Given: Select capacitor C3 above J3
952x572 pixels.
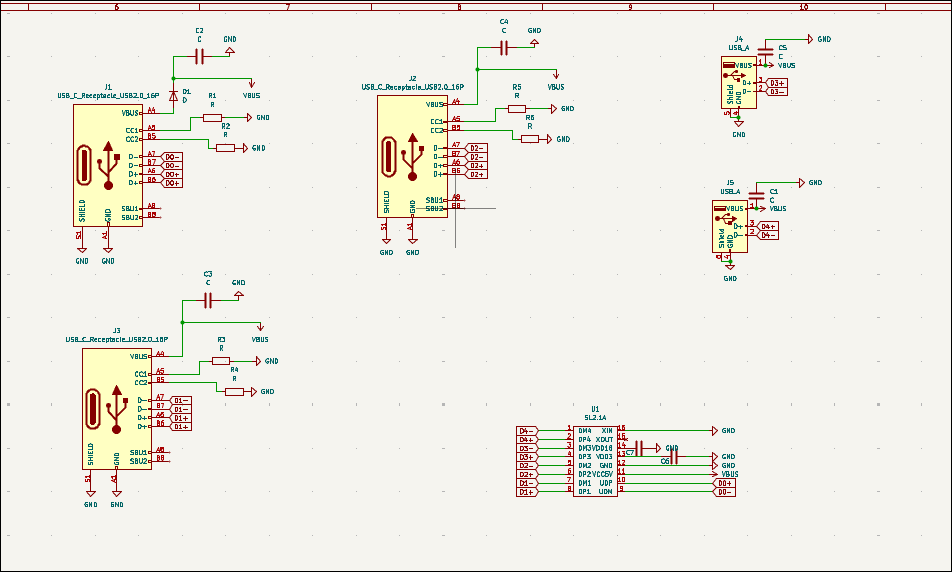Looking at the screenshot, I should coord(208,300).
